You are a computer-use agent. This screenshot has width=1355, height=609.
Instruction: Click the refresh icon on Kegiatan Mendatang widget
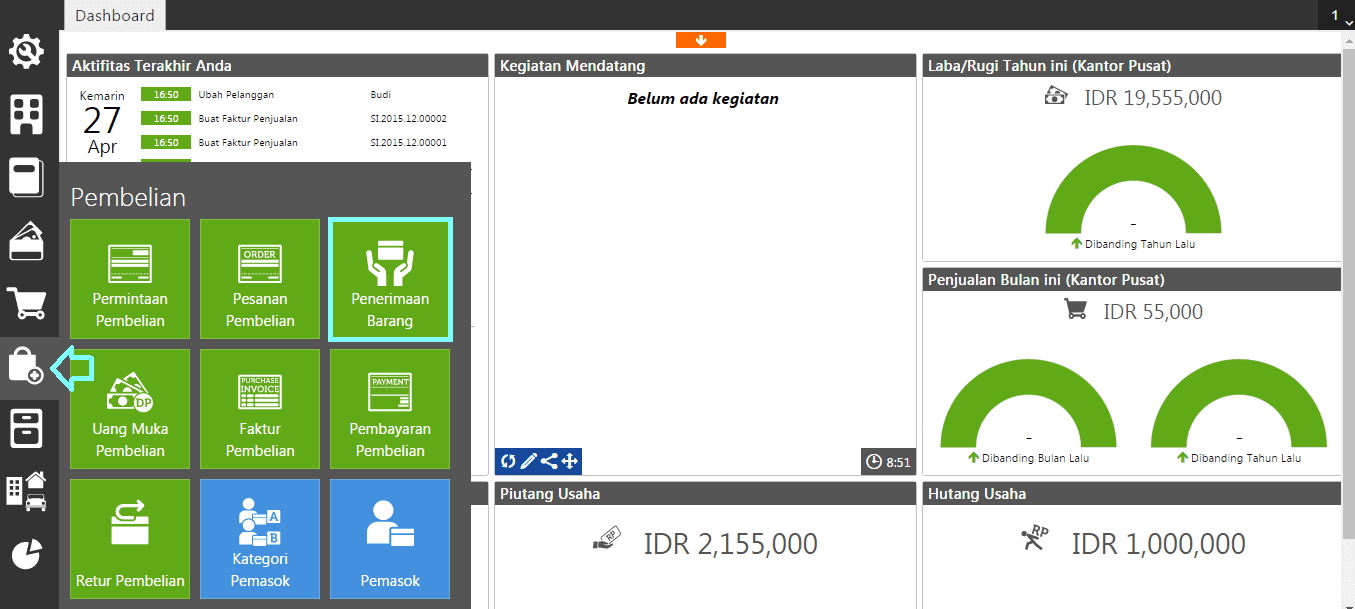(x=507, y=461)
